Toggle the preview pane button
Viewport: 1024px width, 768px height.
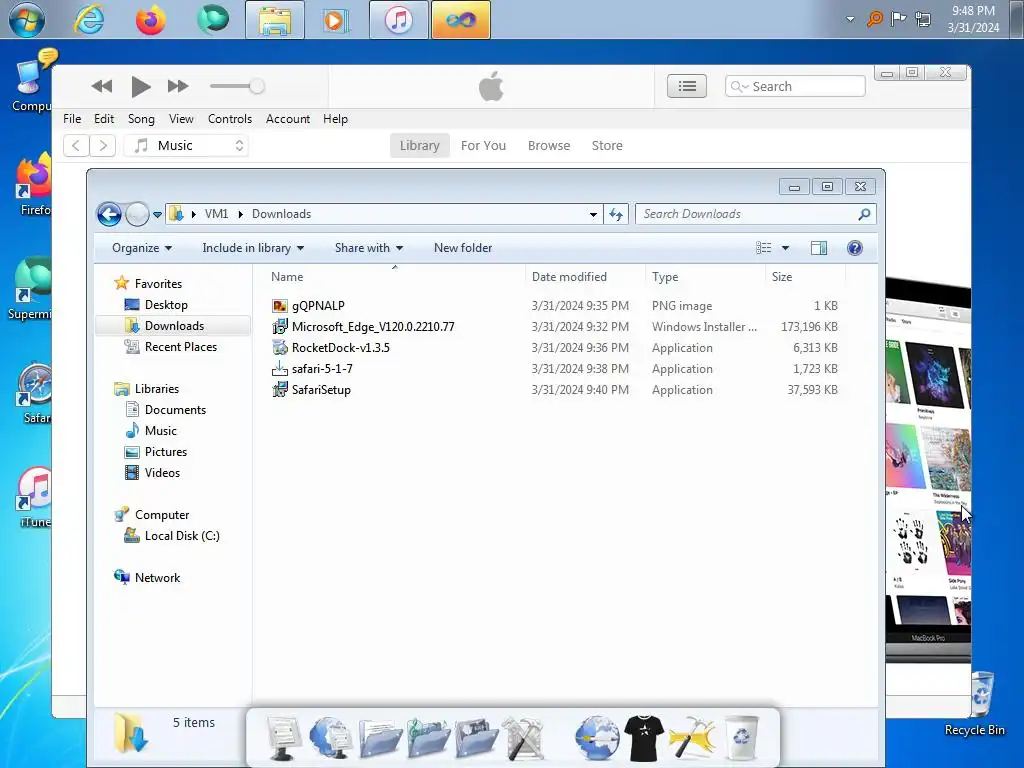point(819,248)
